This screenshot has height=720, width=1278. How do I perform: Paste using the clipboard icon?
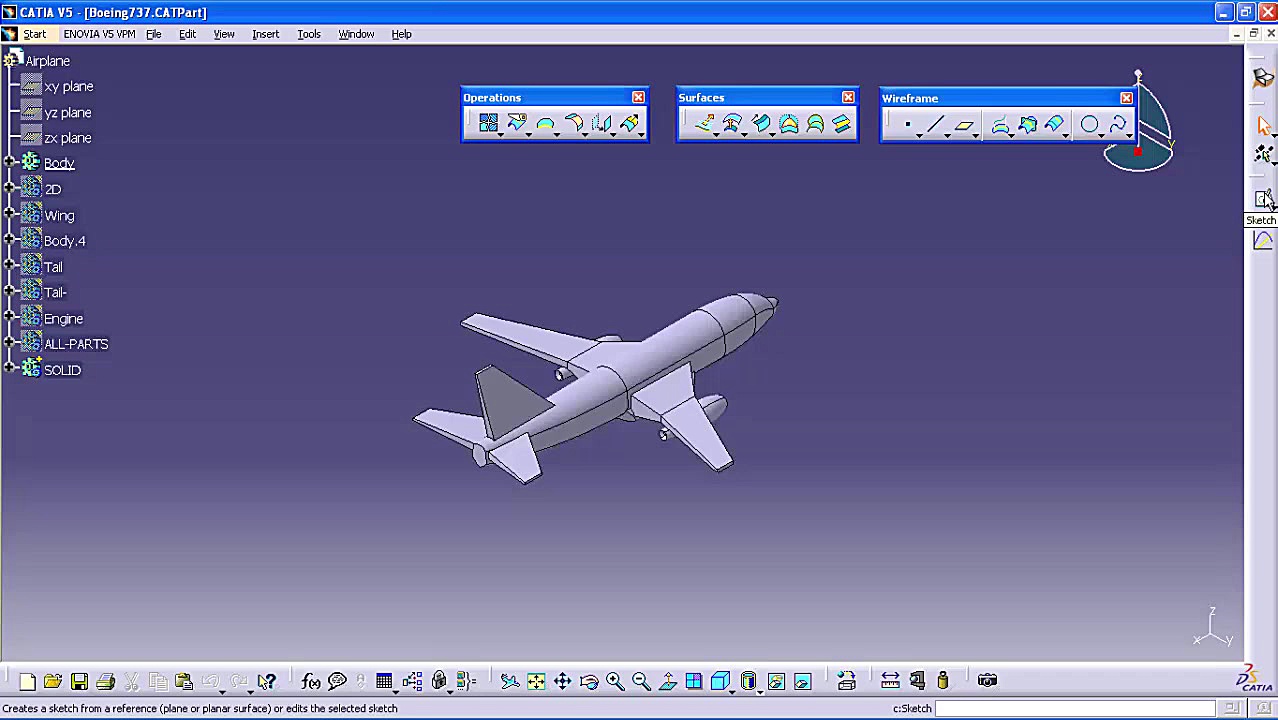coord(184,681)
